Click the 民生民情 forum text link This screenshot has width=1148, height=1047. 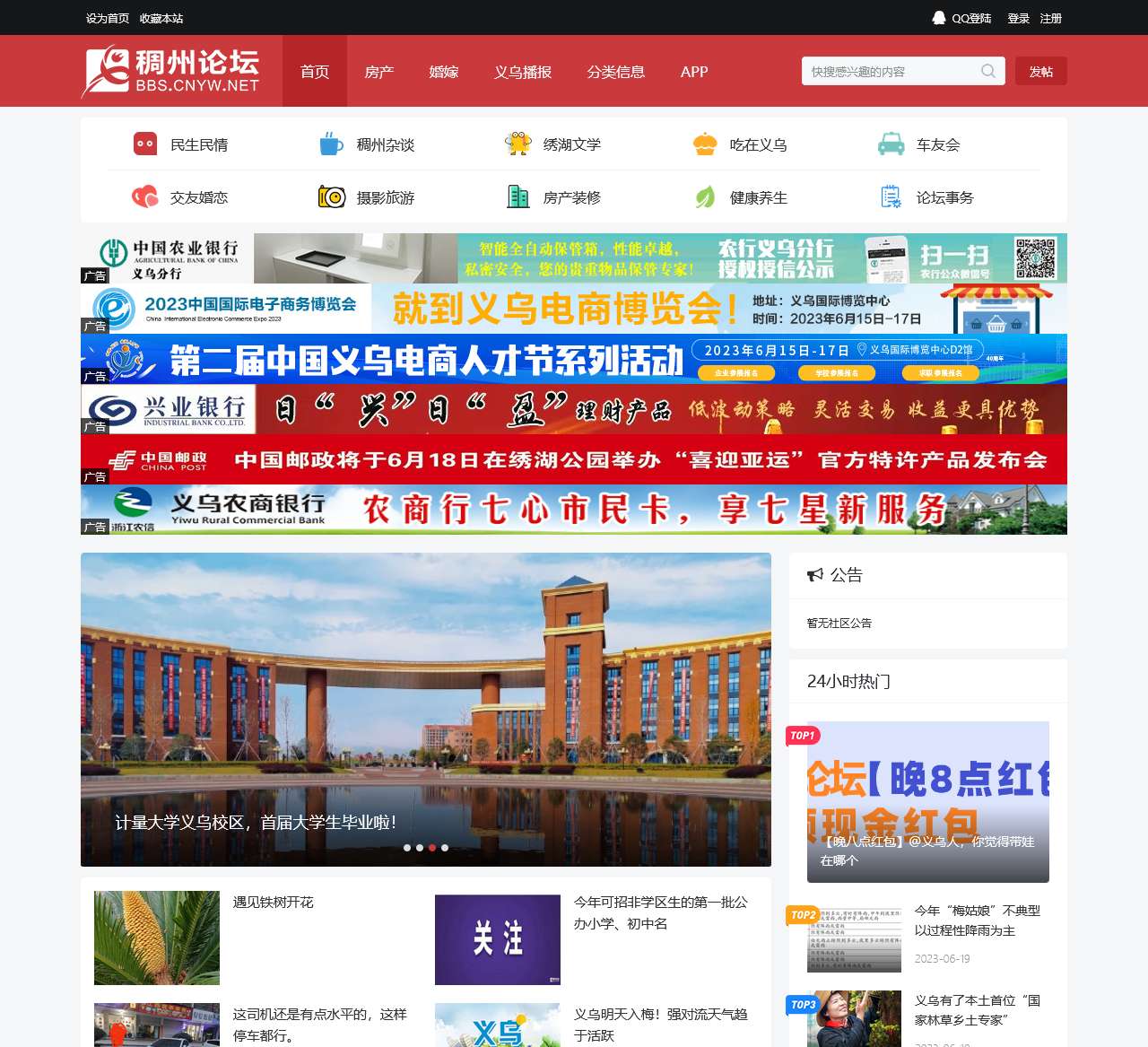point(199,144)
